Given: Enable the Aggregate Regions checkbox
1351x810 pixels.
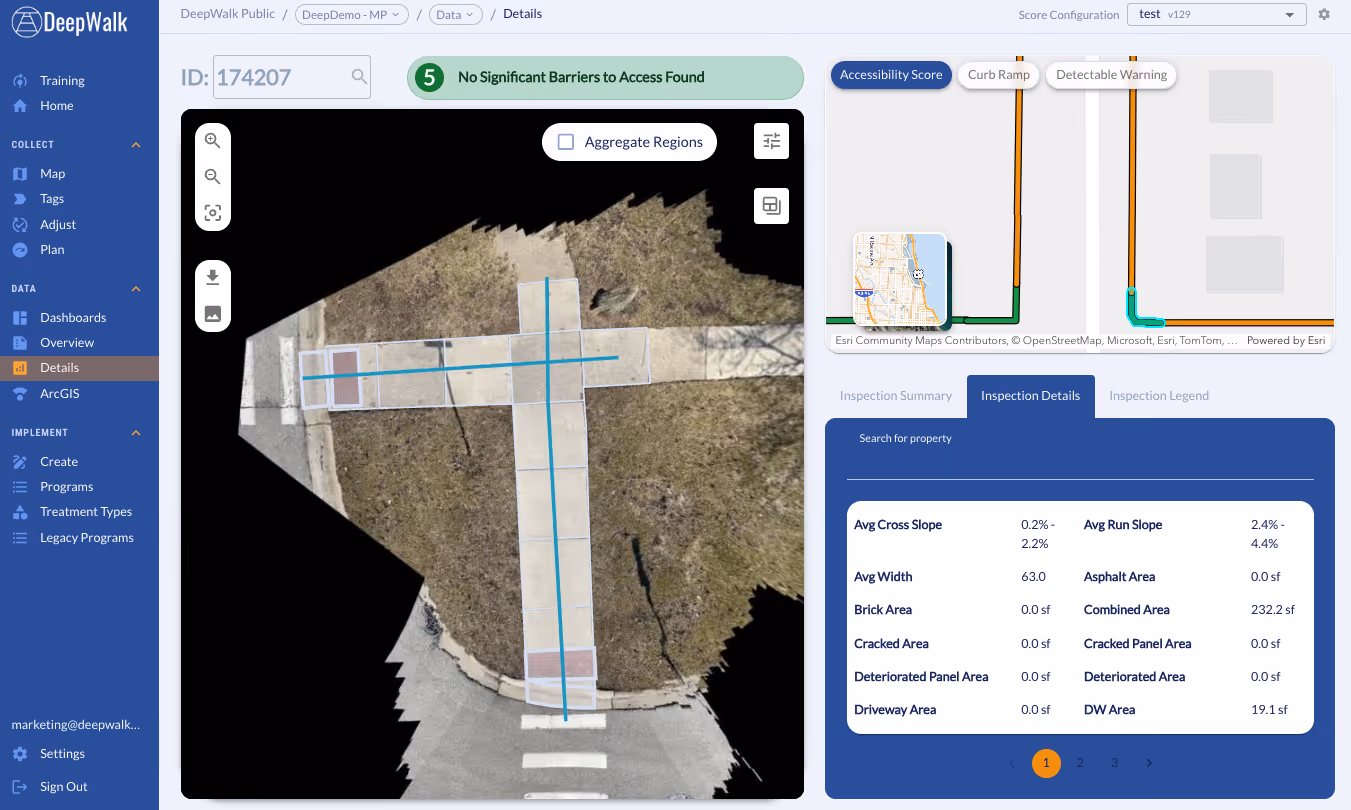Looking at the screenshot, I should (x=566, y=142).
